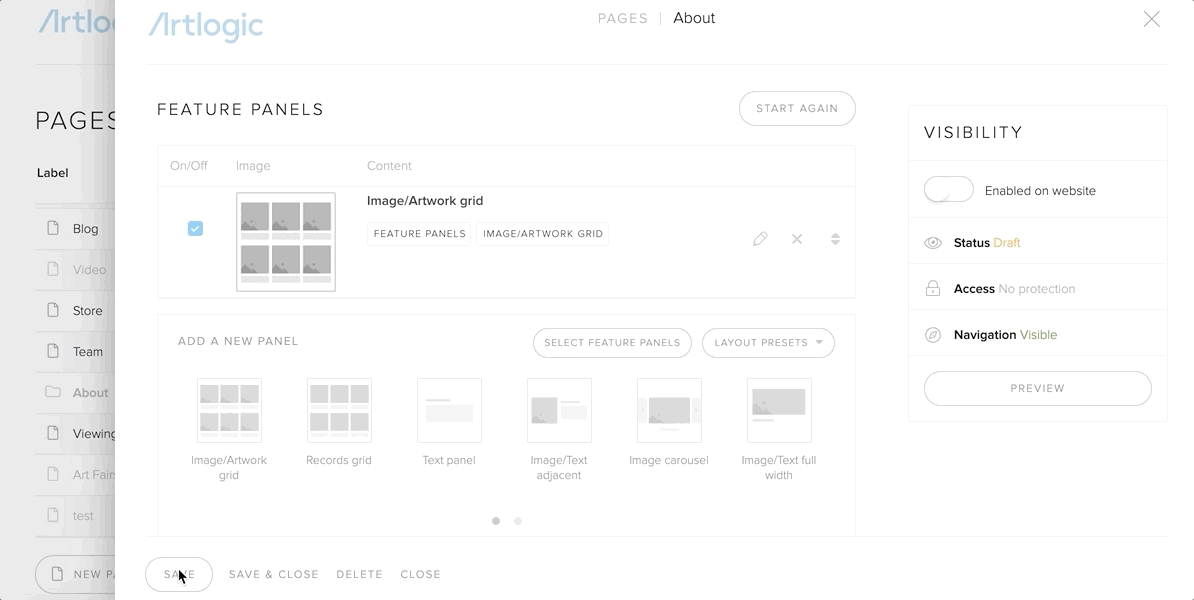Click the FEATURE PANELS tag
The width and height of the screenshot is (1194, 600).
(419, 234)
